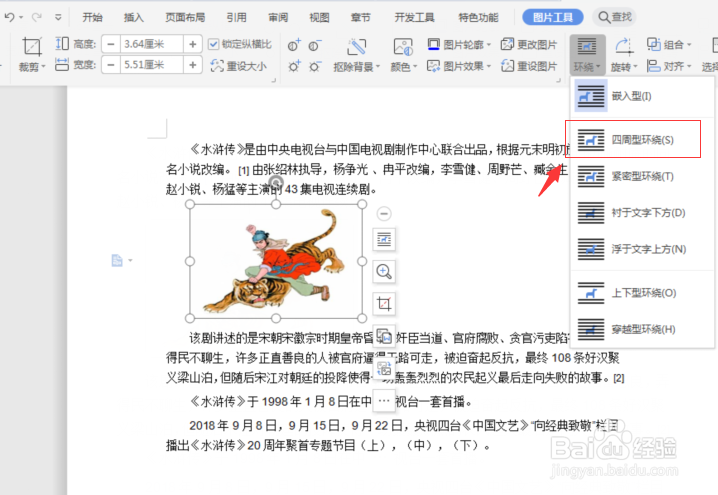Click the 重设大小 button
The width and height of the screenshot is (718, 495).
coord(238,66)
